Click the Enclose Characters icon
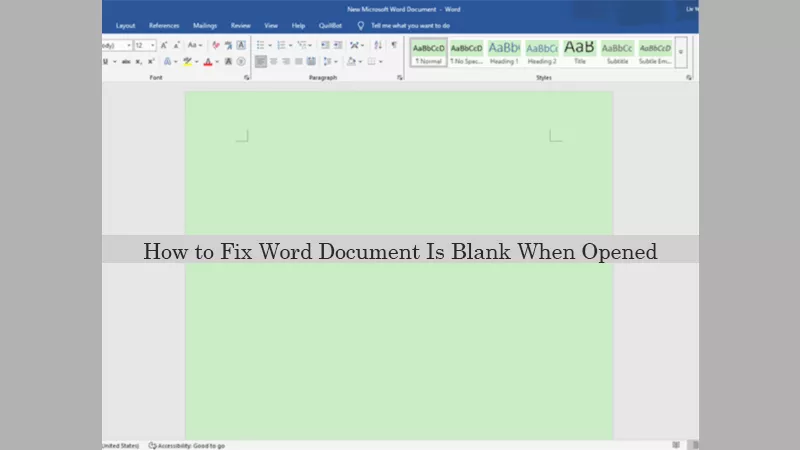Screen dimensions: 800x450 241,62
